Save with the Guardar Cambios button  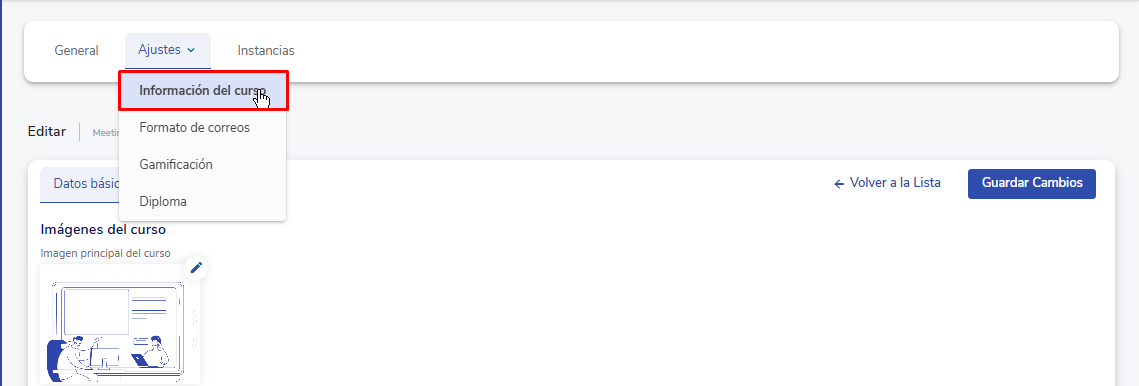pyautogui.click(x=1031, y=183)
